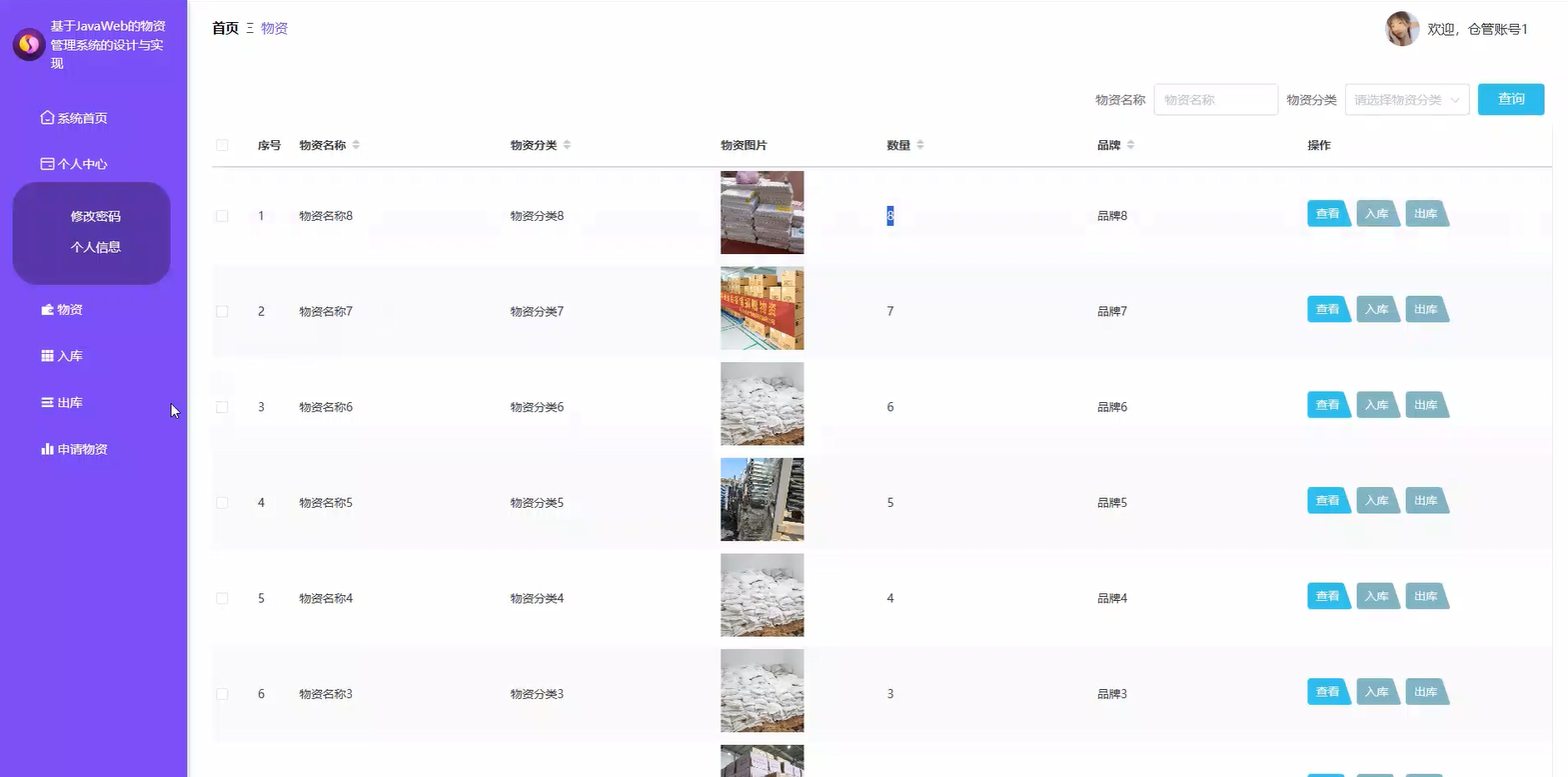
Task: Sort by 数量 column arrows
Action: click(x=920, y=145)
